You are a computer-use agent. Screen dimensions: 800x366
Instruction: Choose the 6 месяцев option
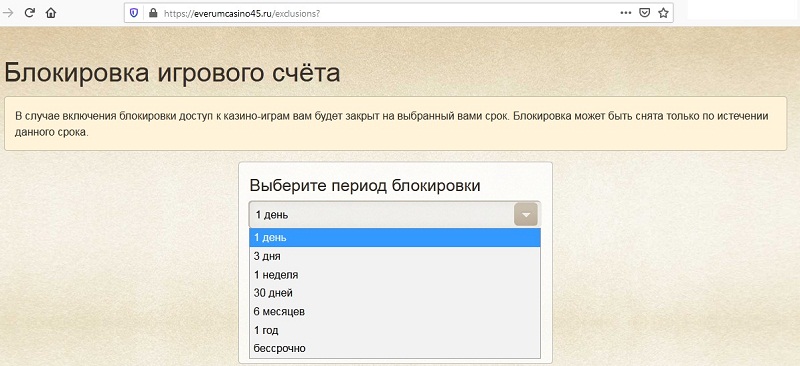click(x=394, y=311)
